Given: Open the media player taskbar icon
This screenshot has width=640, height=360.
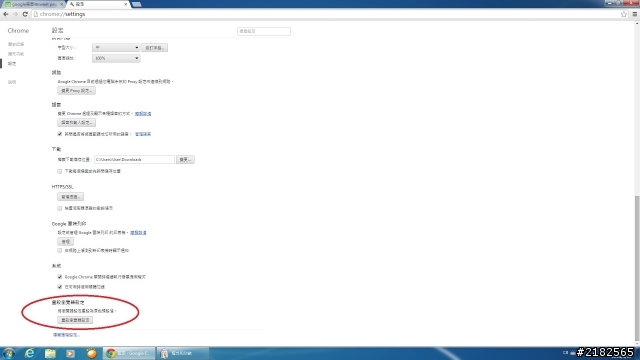Looking at the screenshot, I should [71, 353].
